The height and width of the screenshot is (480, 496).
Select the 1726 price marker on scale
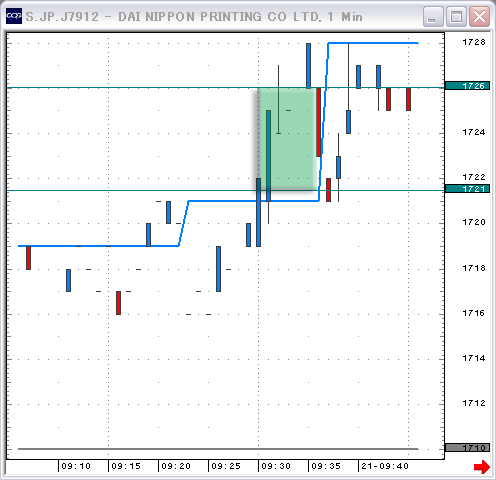point(467,86)
